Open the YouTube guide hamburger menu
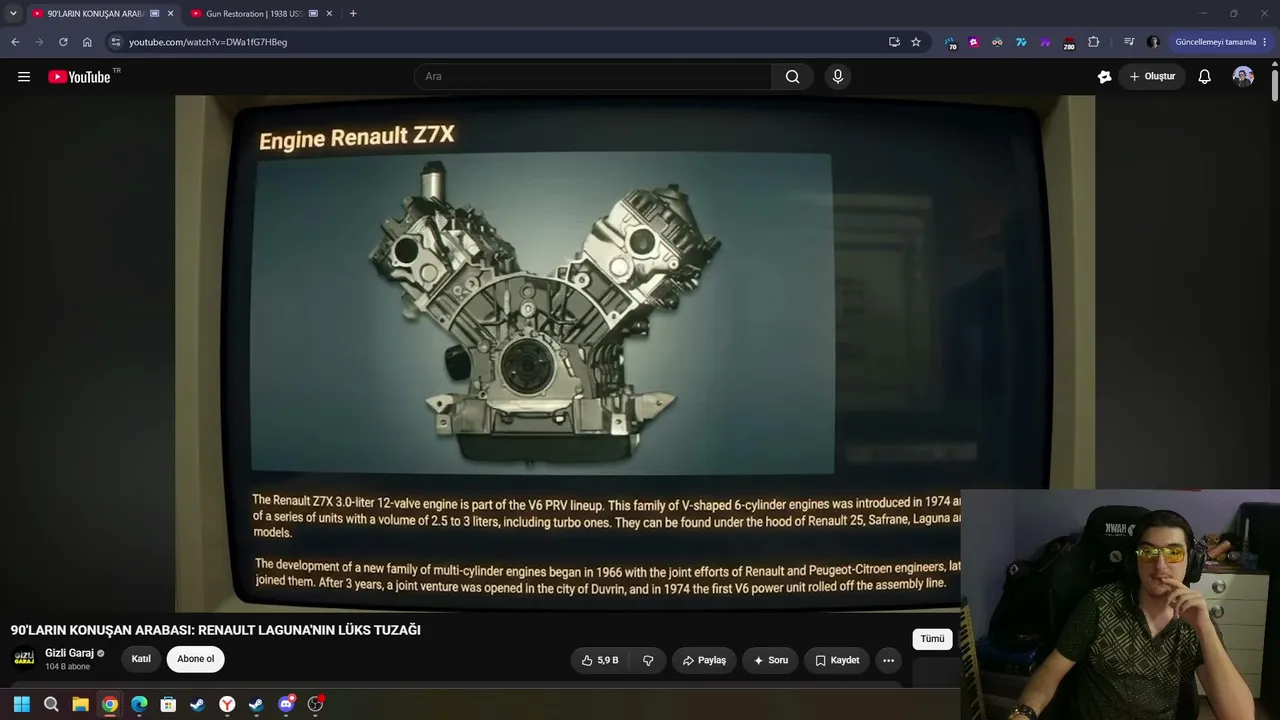 pyautogui.click(x=24, y=77)
